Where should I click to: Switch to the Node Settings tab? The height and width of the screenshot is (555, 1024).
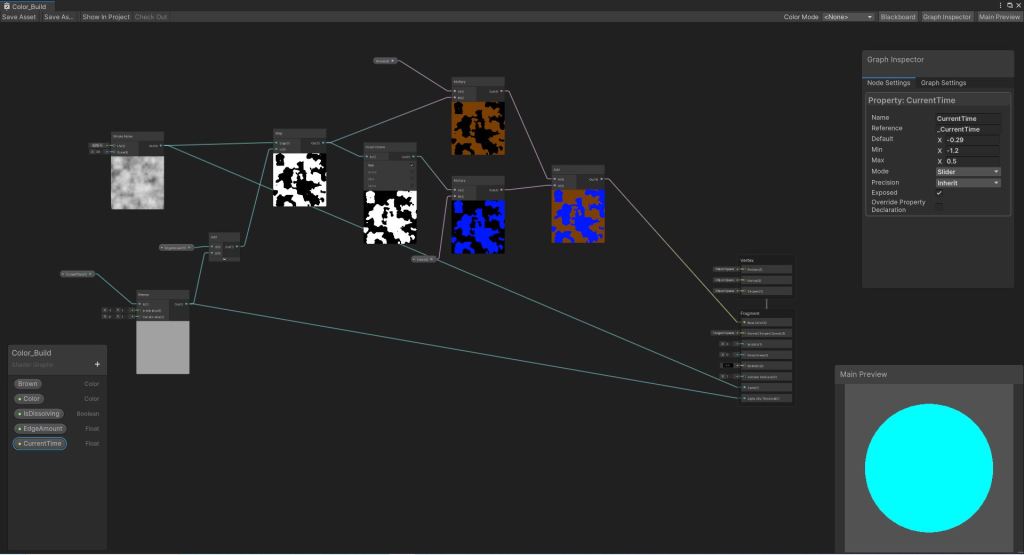pos(888,83)
